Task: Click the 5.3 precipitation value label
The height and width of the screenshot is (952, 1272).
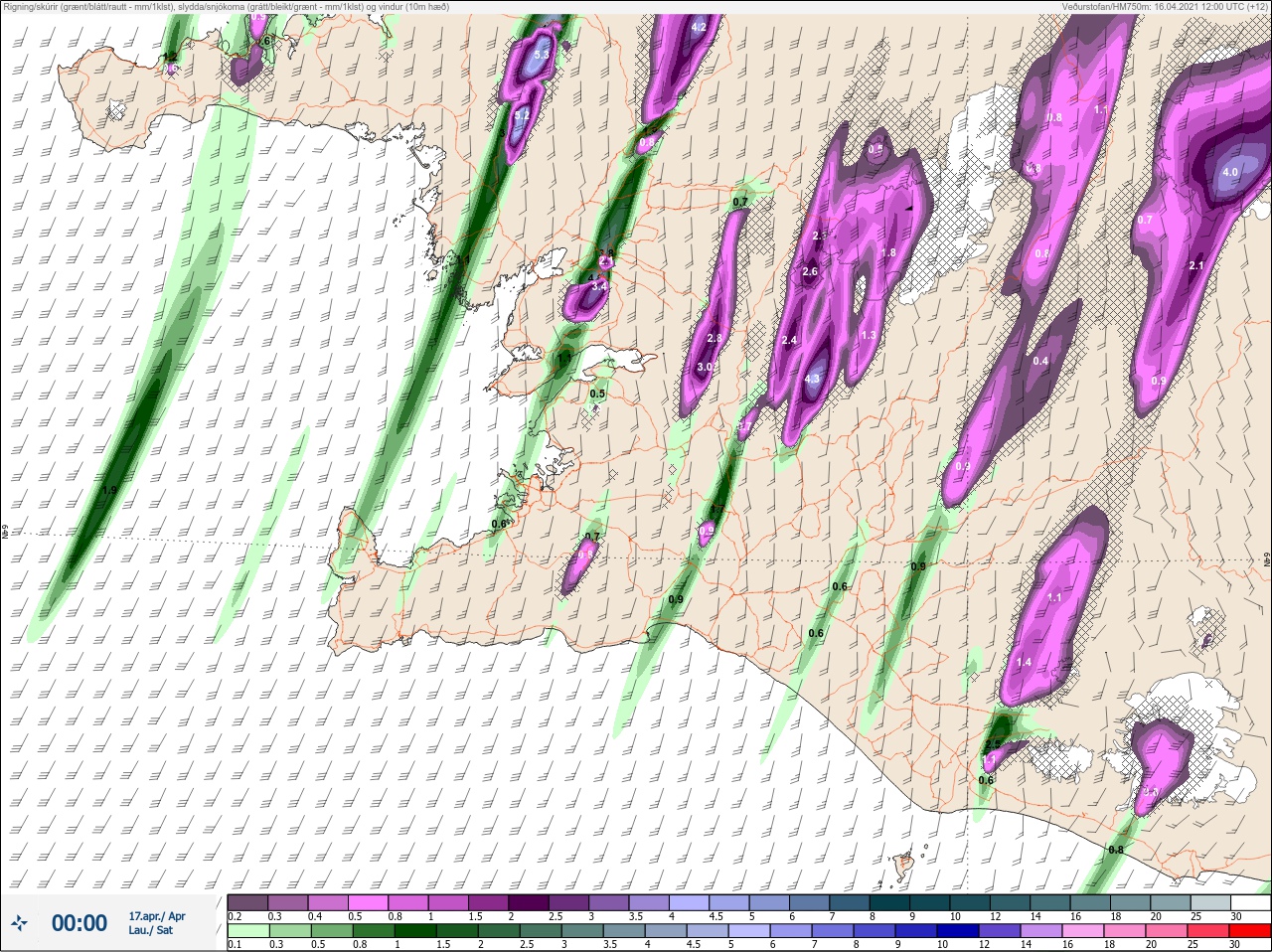Action: pos(542,56)
